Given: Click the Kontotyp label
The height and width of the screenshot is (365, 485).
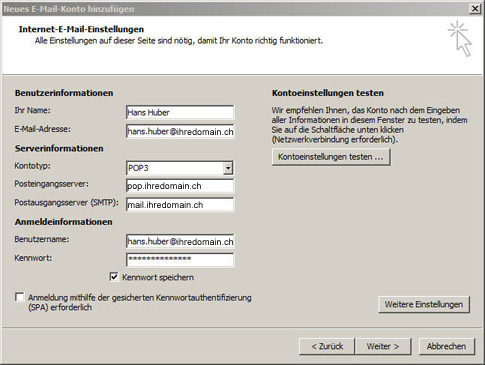Looking at the screenshot, I should tap(32, 166).
